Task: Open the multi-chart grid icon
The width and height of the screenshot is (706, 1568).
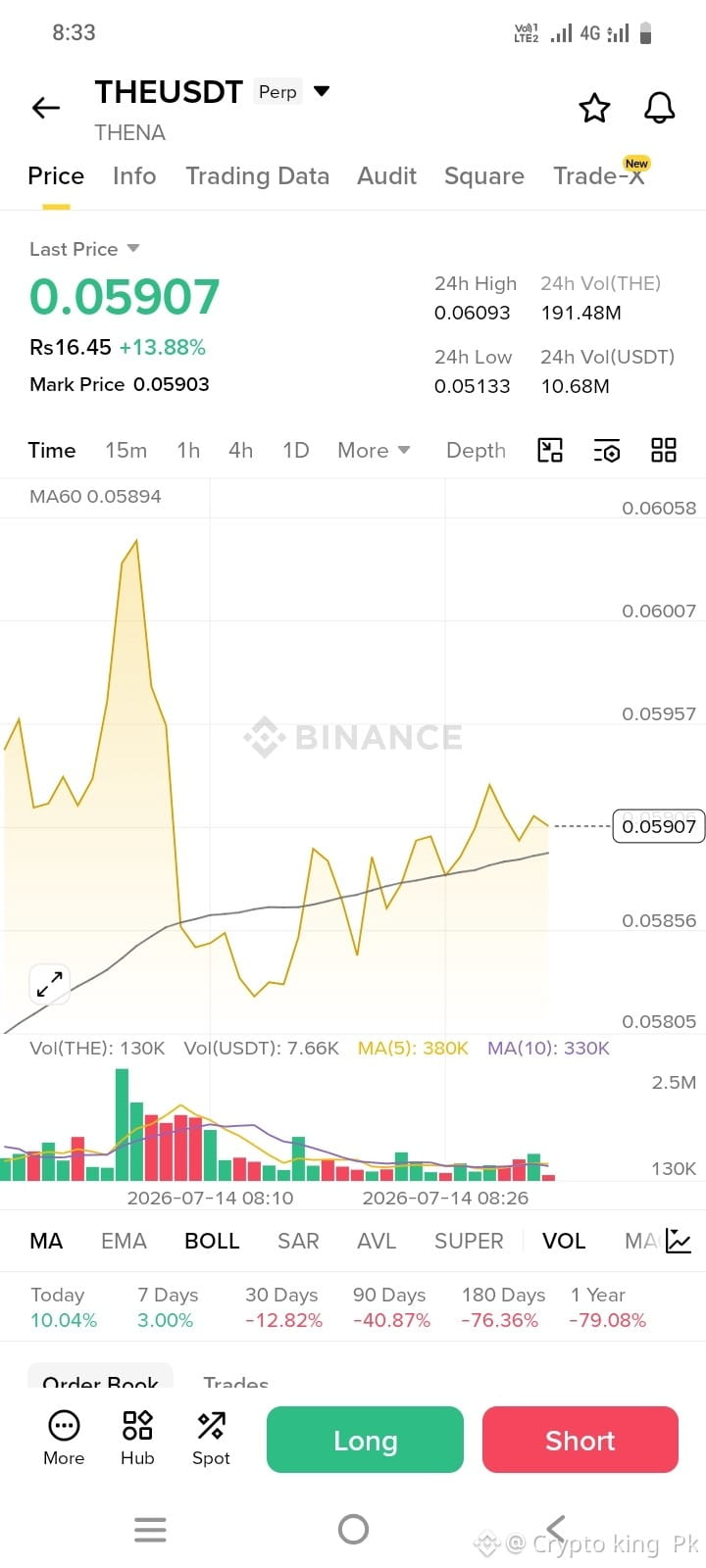Action: 664,450
